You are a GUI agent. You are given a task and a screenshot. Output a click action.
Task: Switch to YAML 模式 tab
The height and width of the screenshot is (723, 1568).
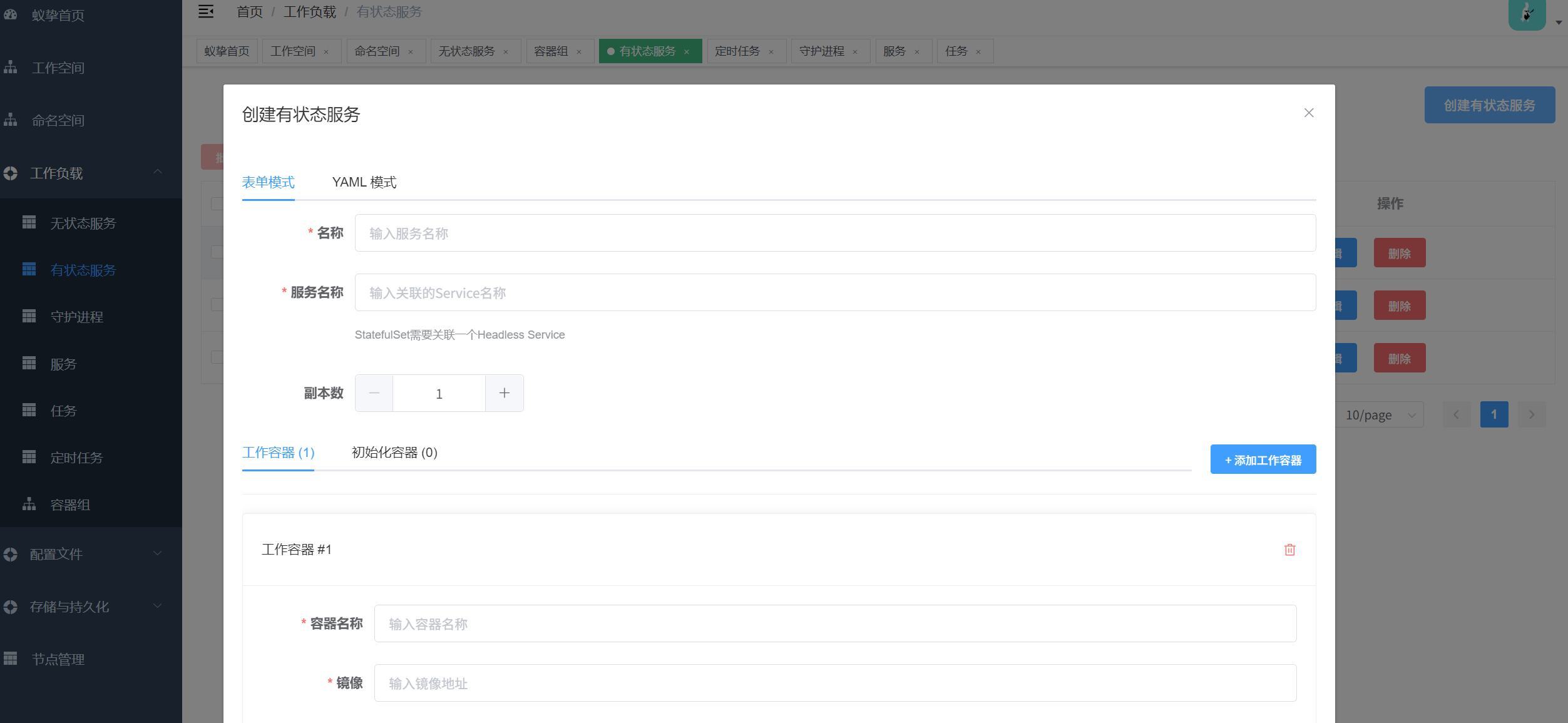coord(364,182)
